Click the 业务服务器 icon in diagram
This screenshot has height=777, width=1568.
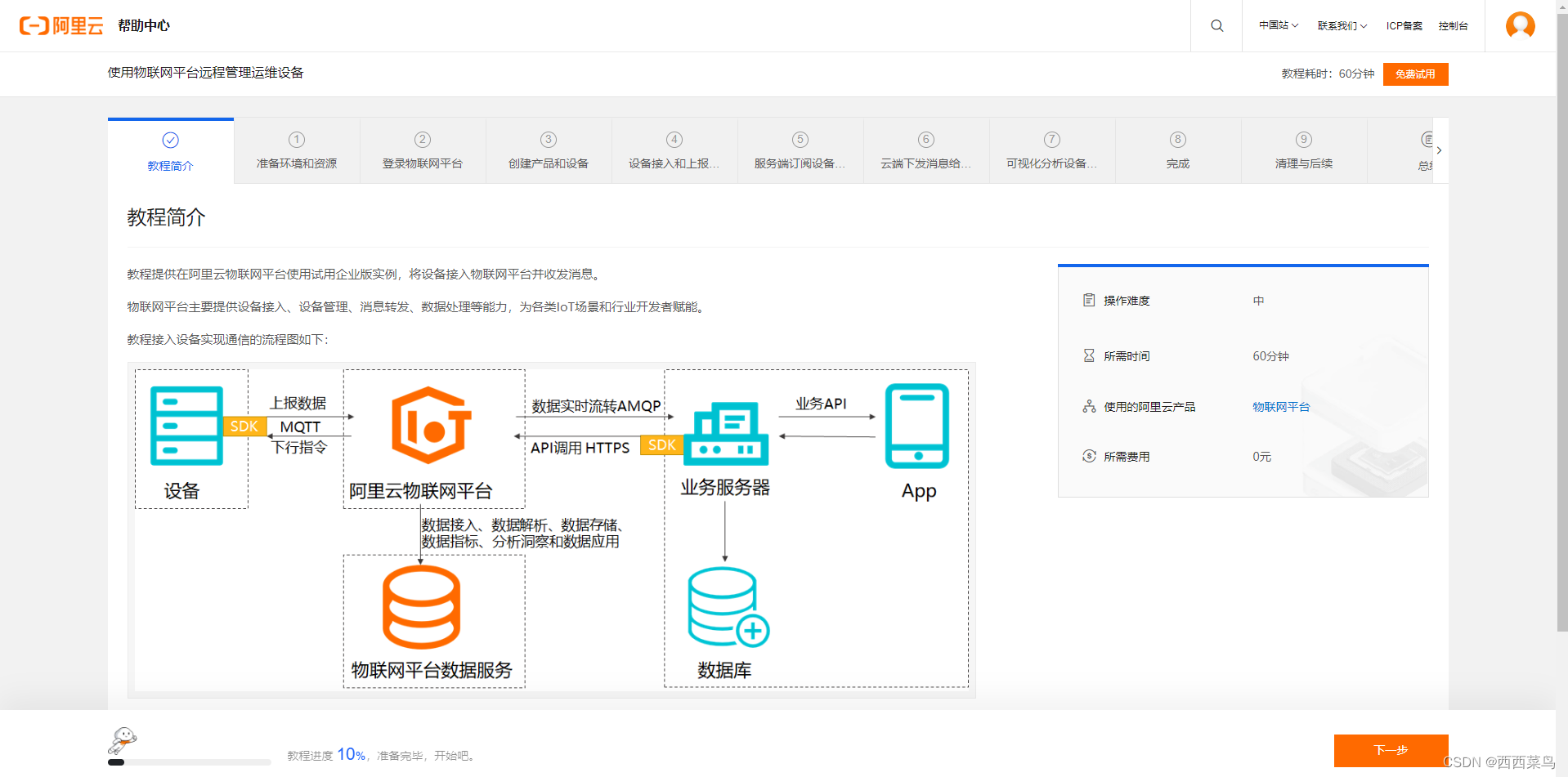[725, 433]
